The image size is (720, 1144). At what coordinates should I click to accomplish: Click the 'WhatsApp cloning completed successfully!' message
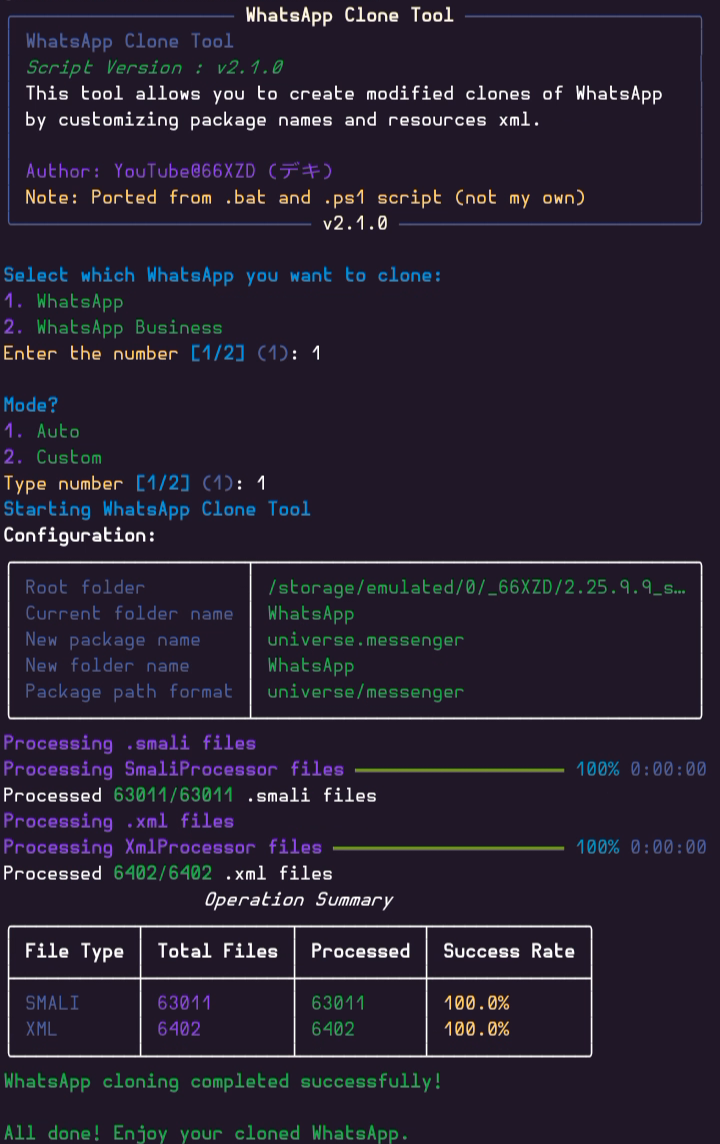pyautogui.click(x=223, y=1081)
